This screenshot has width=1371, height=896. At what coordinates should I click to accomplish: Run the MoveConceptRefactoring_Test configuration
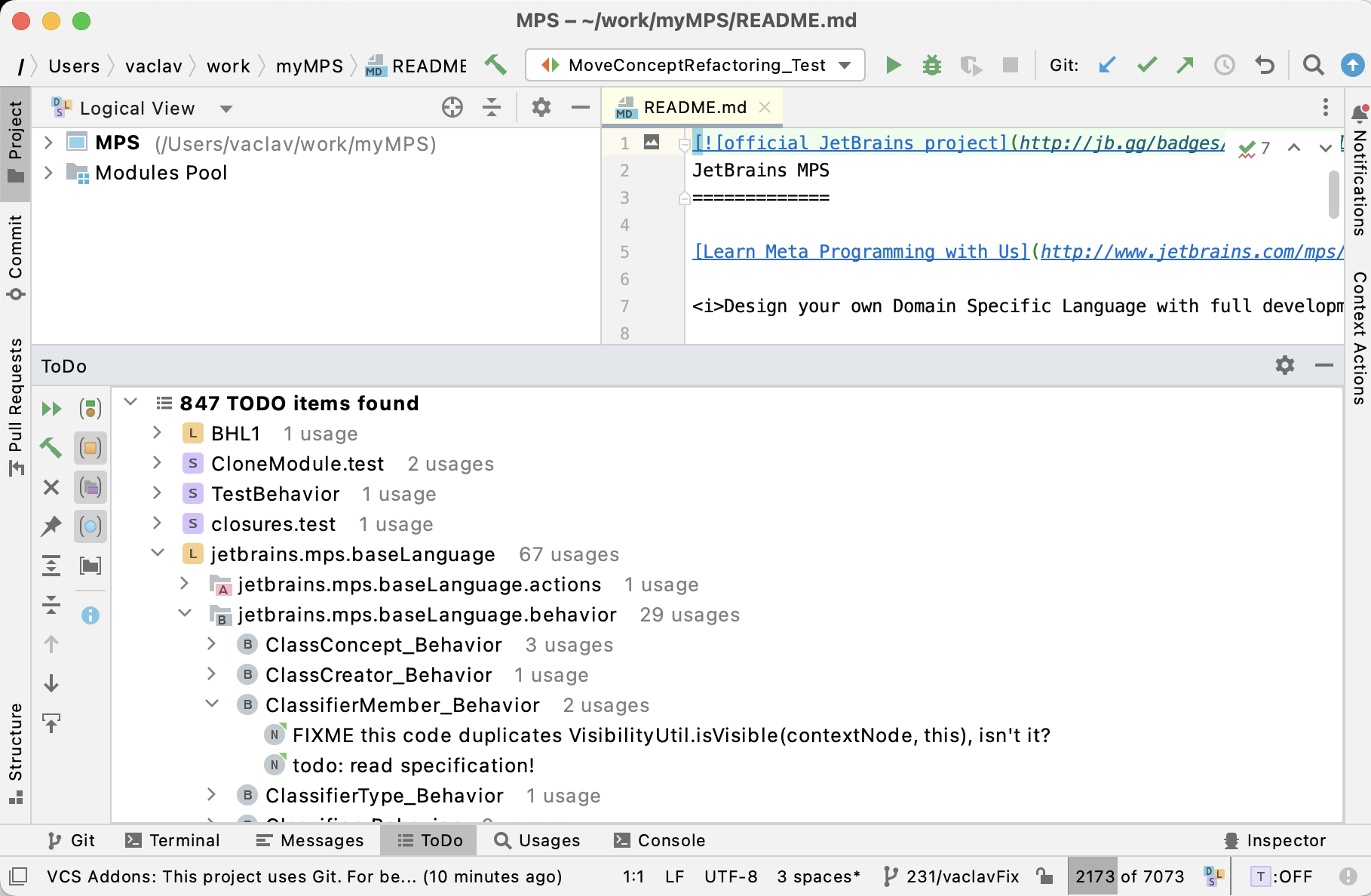pyautogui.click(x=893, y=65)
